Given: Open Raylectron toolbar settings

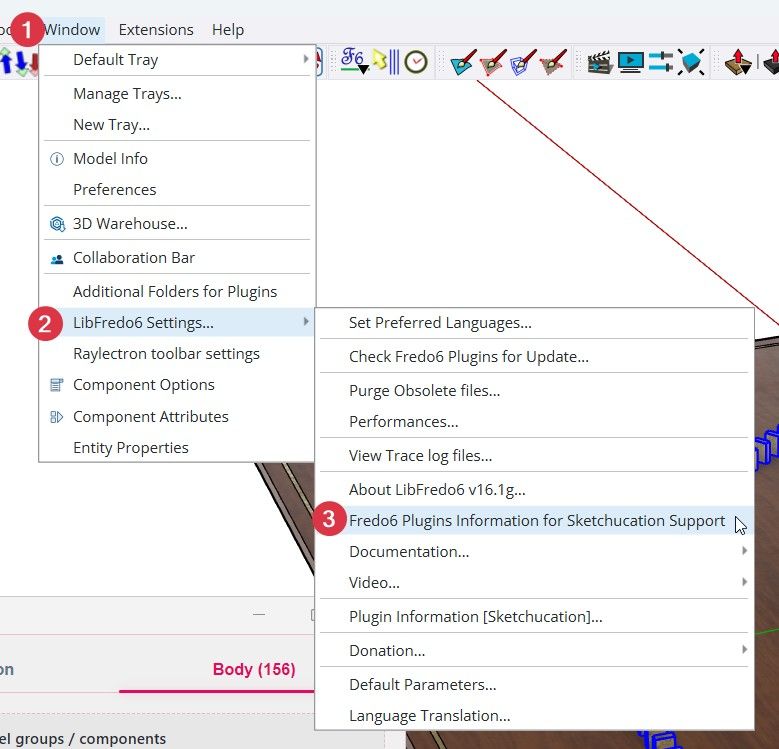Looking at the screenshot, I should pos(177,354).
